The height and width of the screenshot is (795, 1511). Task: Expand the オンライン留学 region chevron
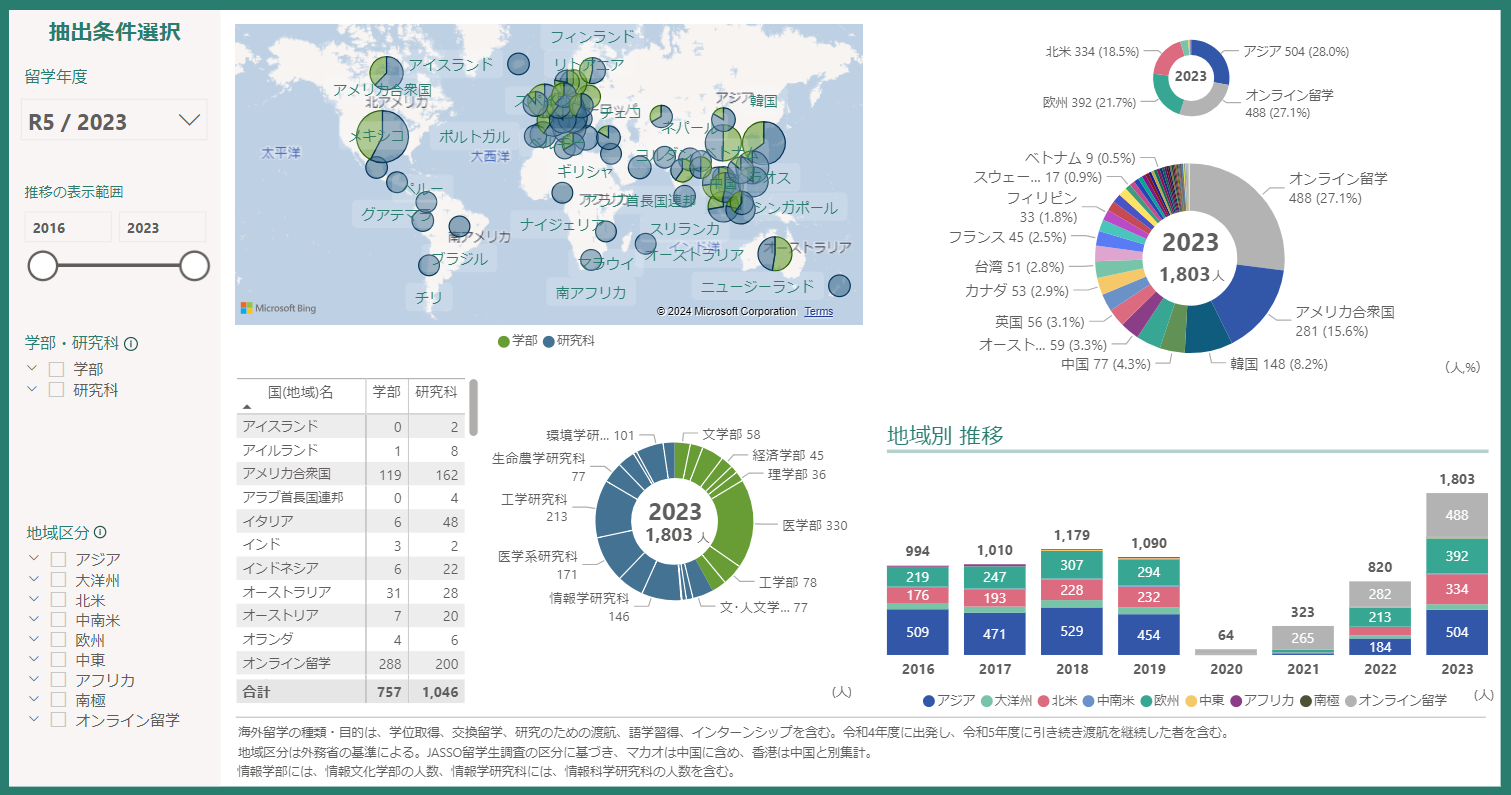[x=34, y=719]
